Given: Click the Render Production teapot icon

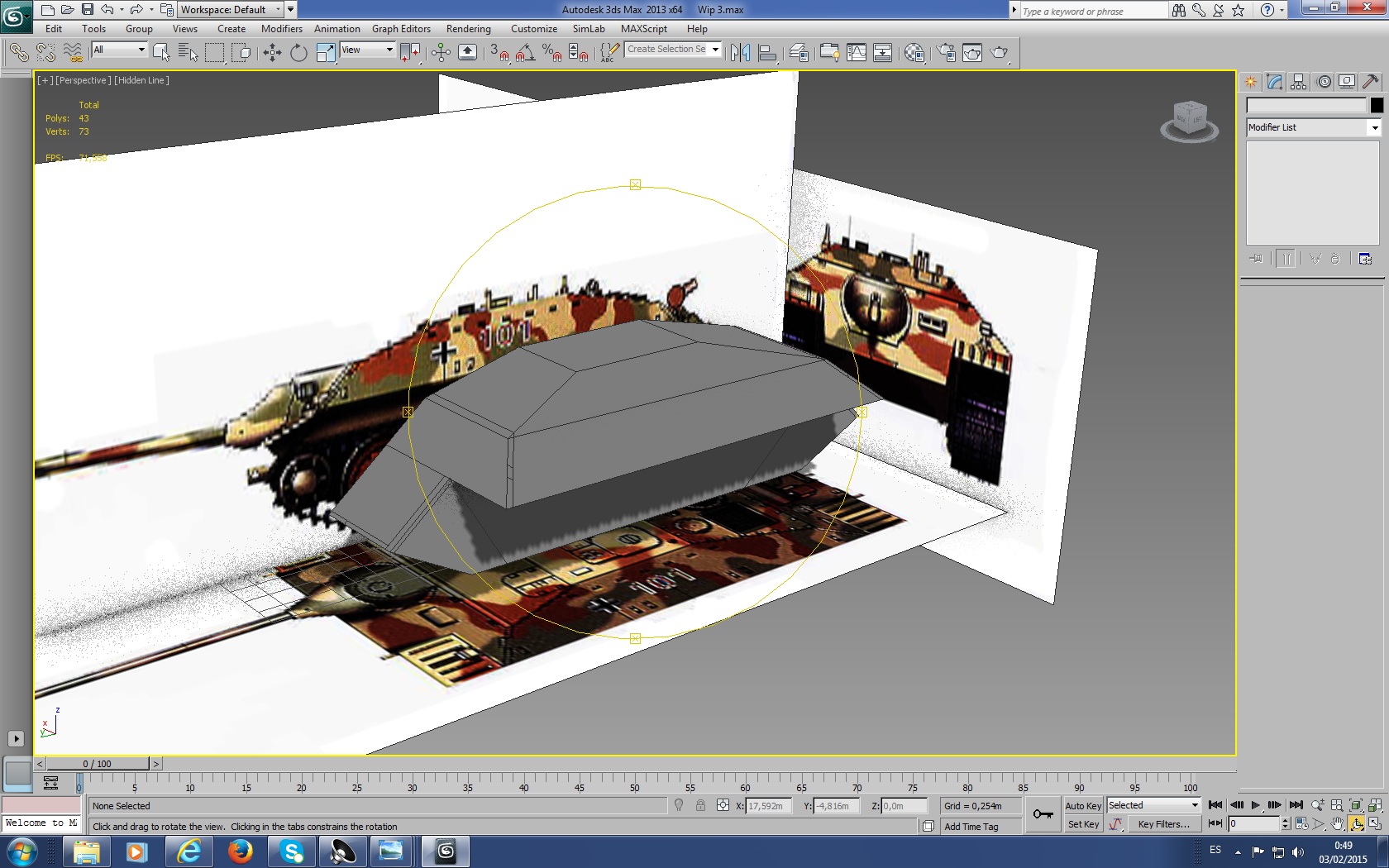Looking at the screenshot, I should click(x=1000, y=53).
